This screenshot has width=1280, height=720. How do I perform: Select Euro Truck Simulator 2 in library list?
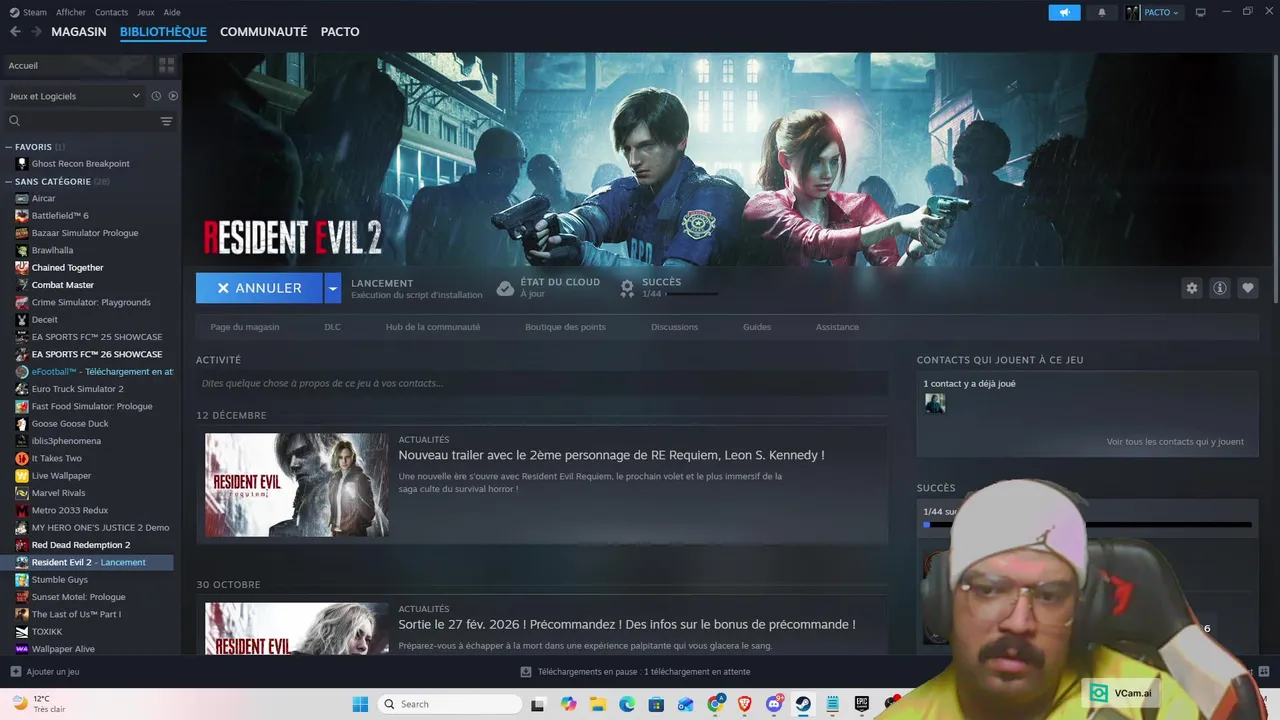point(78,389)
